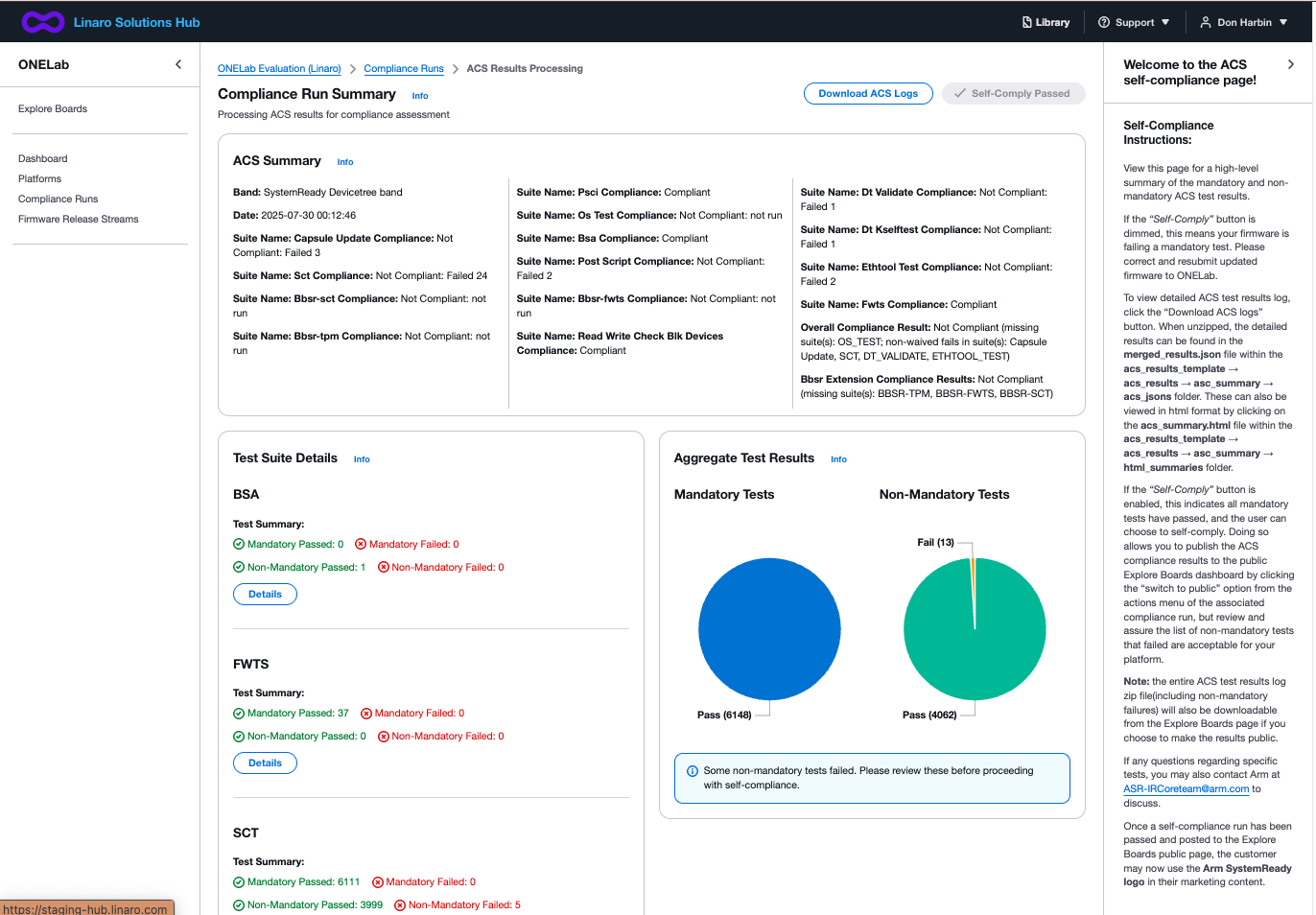1316x915 pixels.
Task: Open Details for the BSA suite
Action: point(265,594)
